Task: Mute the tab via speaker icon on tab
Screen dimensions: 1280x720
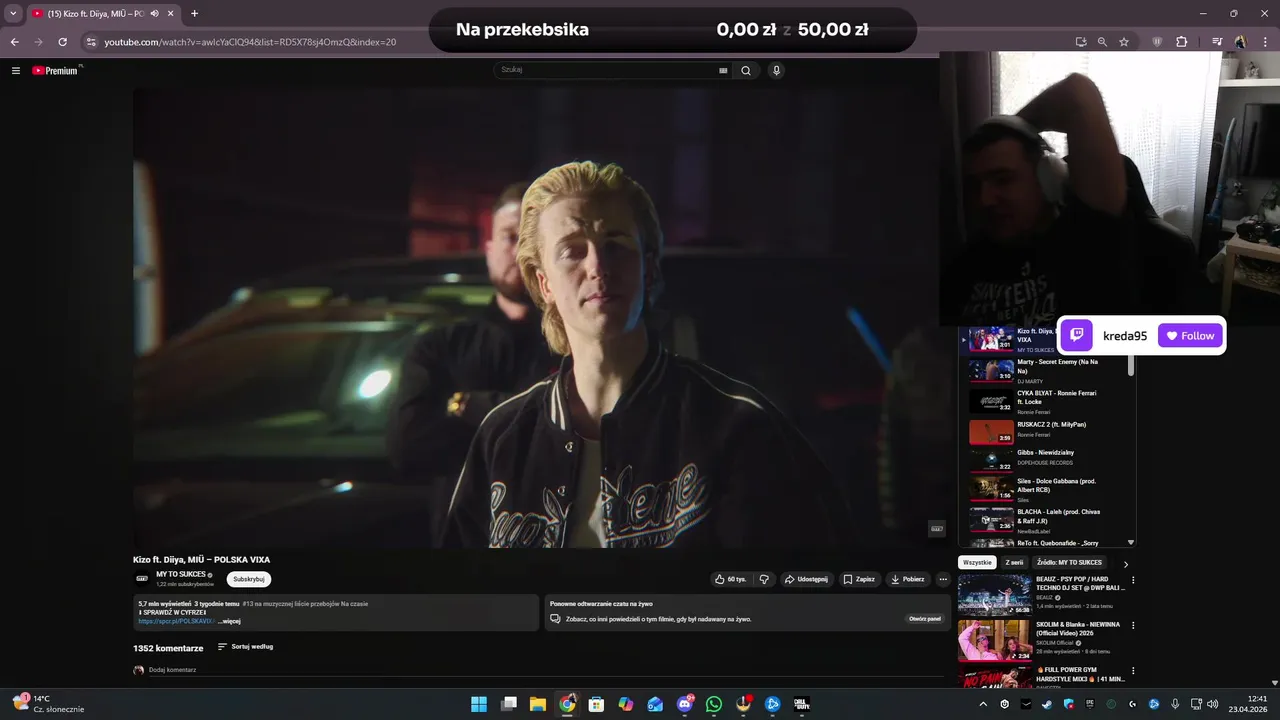Action: [x=155, y=13]
